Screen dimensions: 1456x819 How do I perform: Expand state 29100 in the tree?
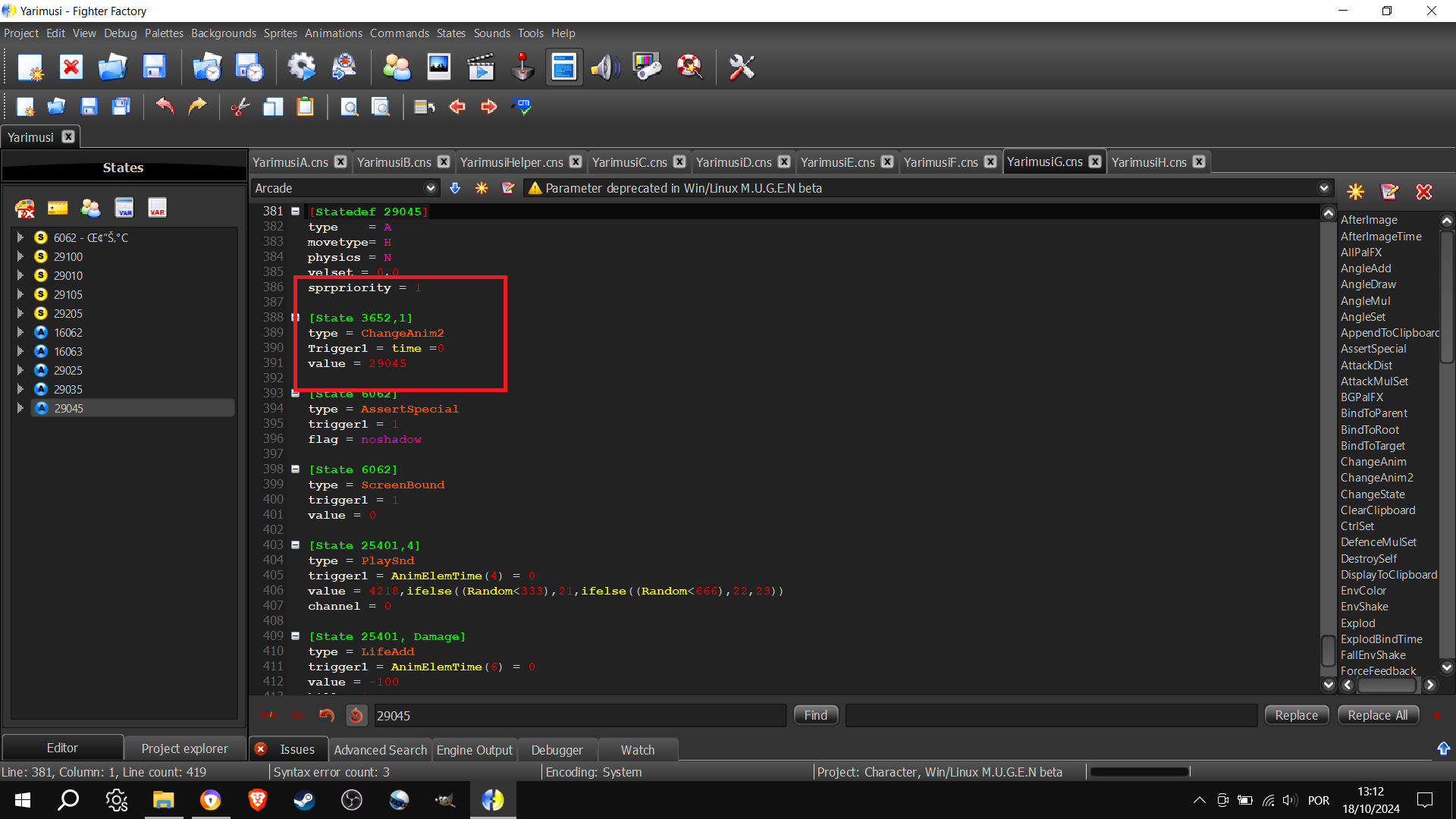click(x=20, y=257)
